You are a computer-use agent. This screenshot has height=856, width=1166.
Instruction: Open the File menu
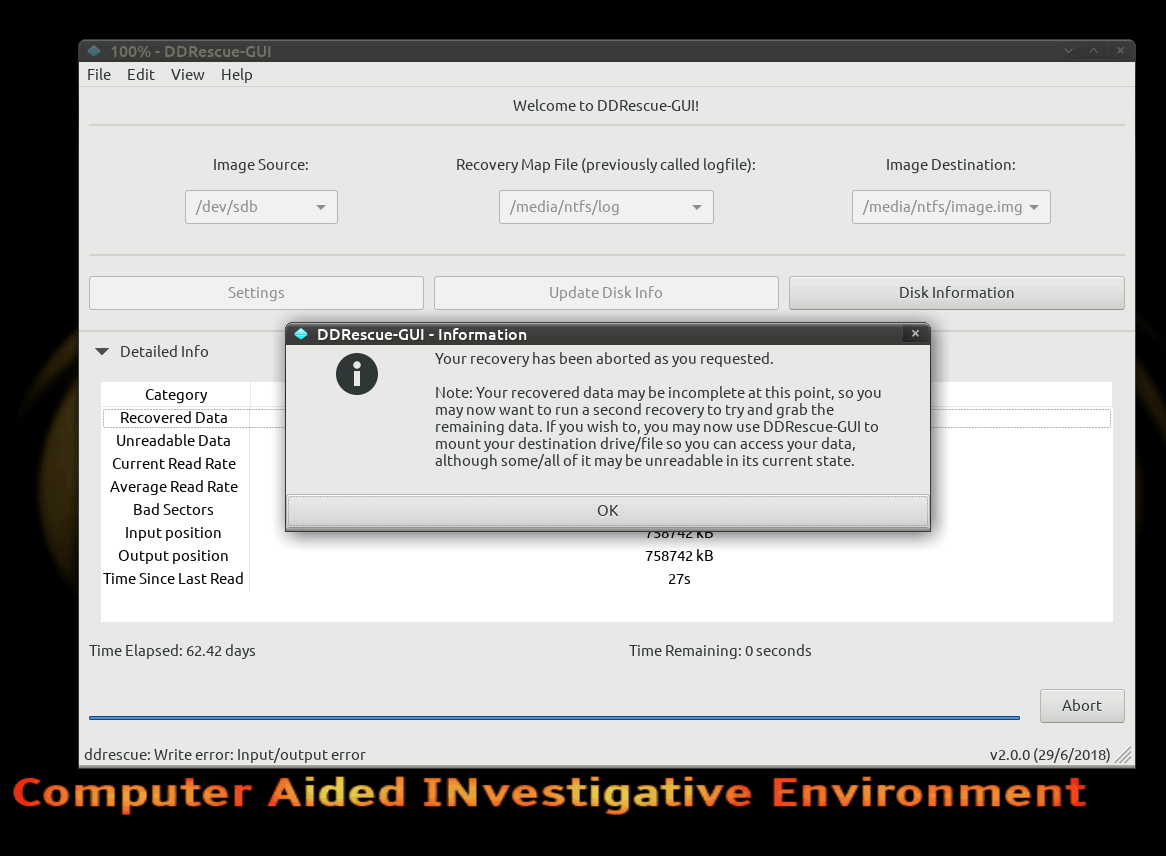[x=99, y=74]
